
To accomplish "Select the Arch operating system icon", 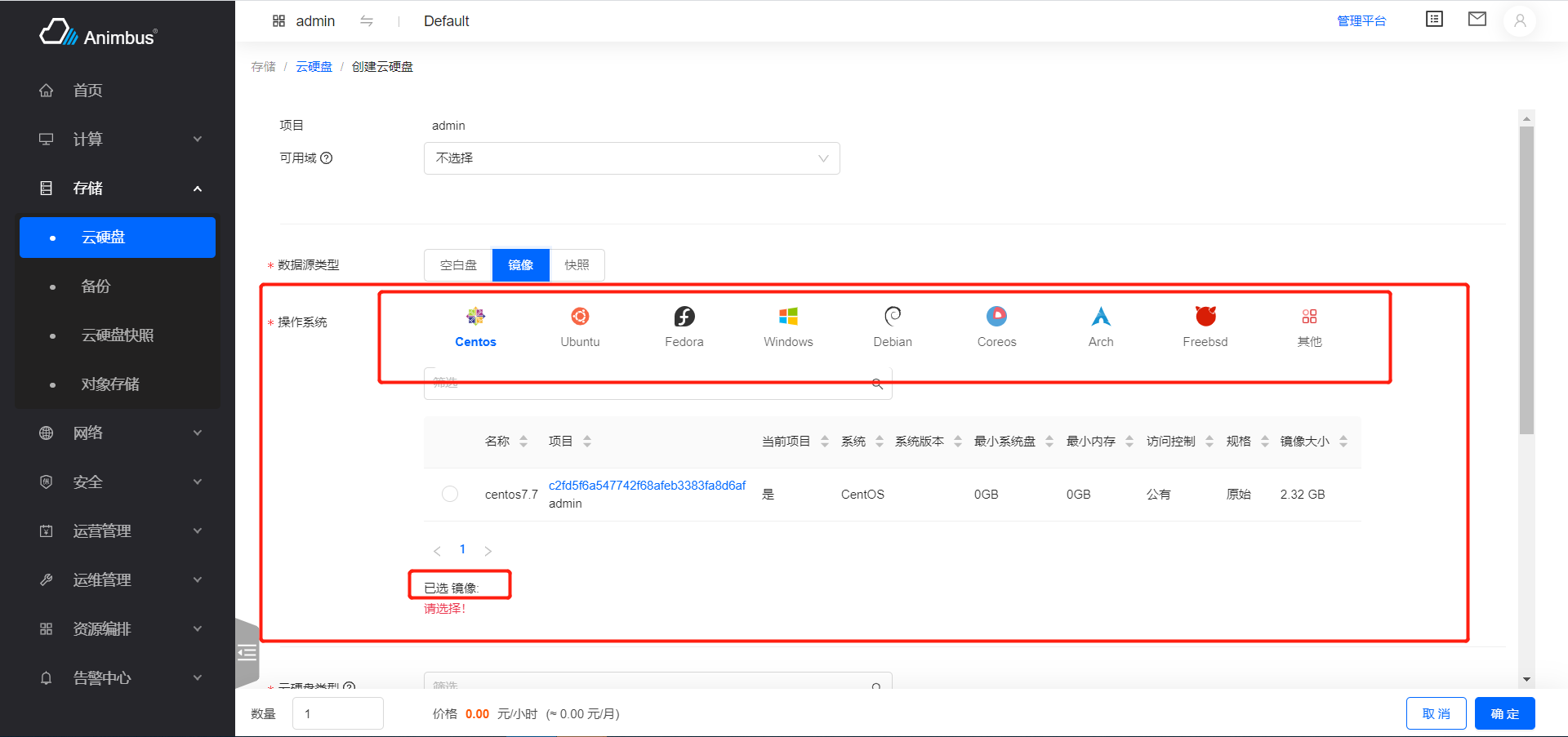I will [1100, 325].
